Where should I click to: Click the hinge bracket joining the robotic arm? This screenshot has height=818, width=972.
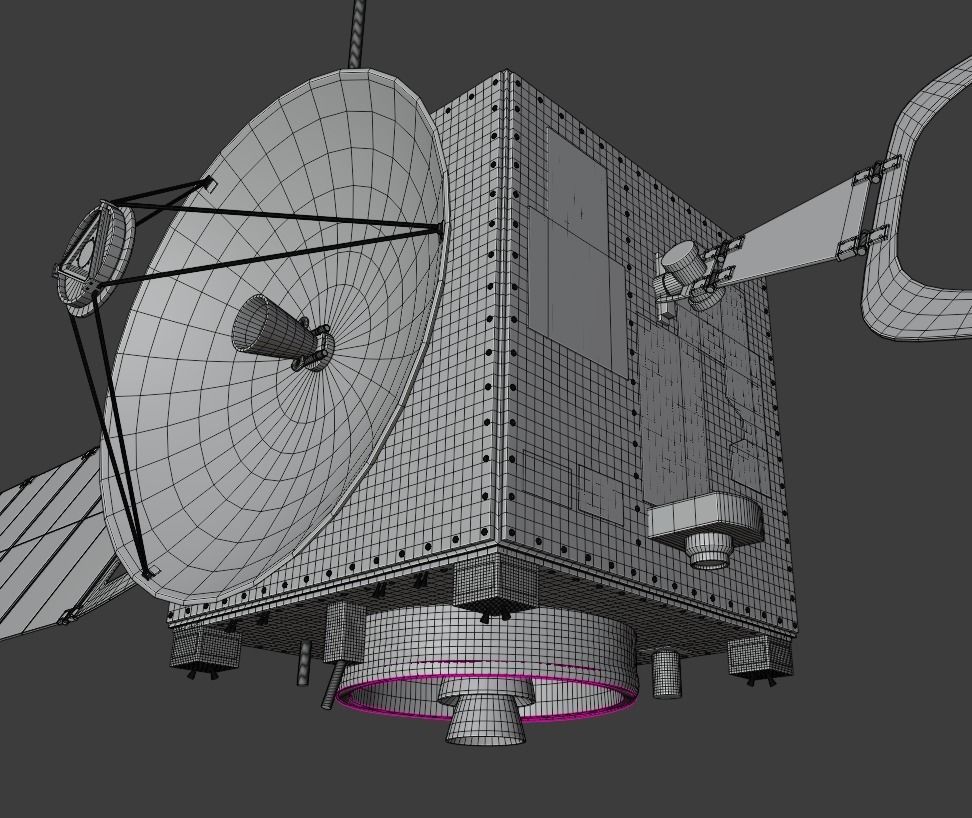pos(725,265)
